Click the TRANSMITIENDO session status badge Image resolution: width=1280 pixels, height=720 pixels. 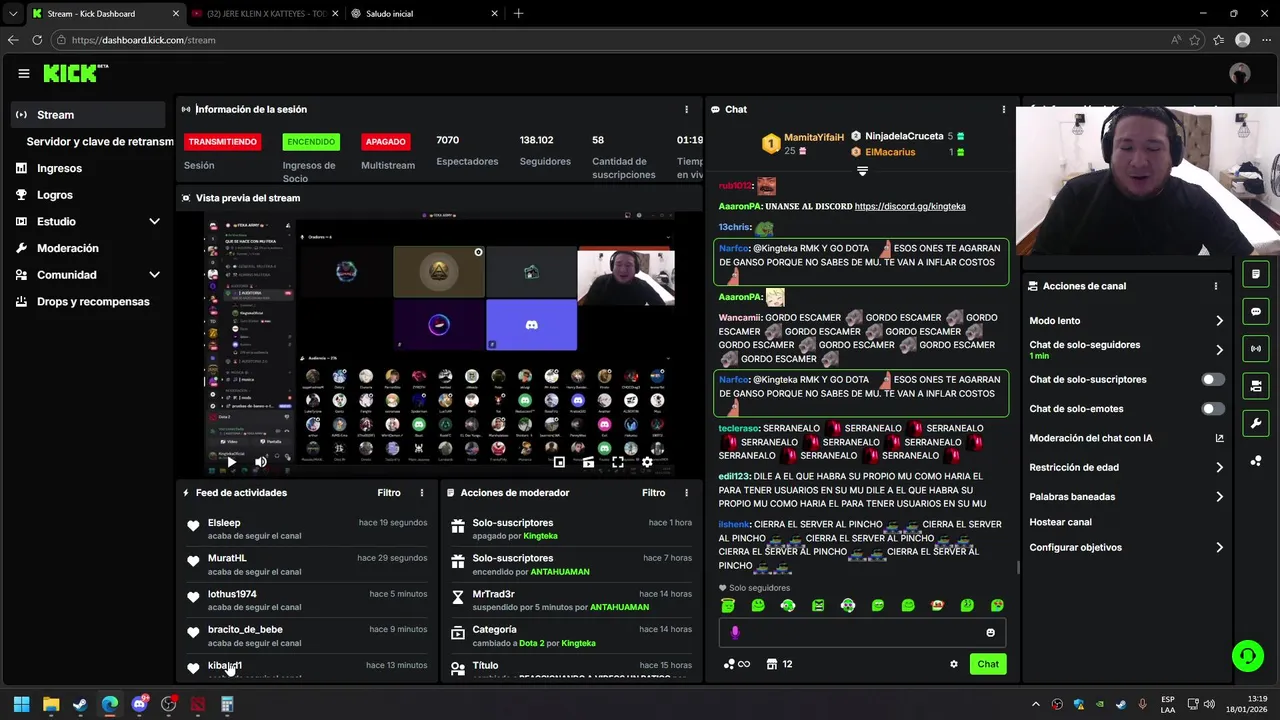pos(222,142)
